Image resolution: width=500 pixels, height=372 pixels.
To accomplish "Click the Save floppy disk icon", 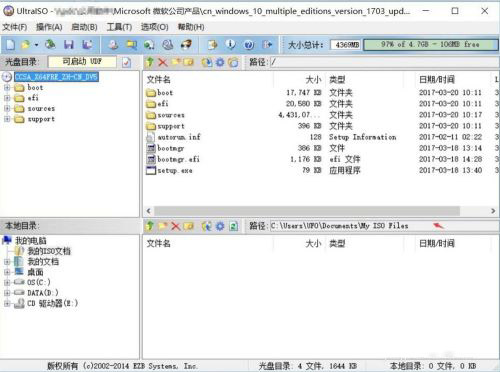I will [69, 44].
